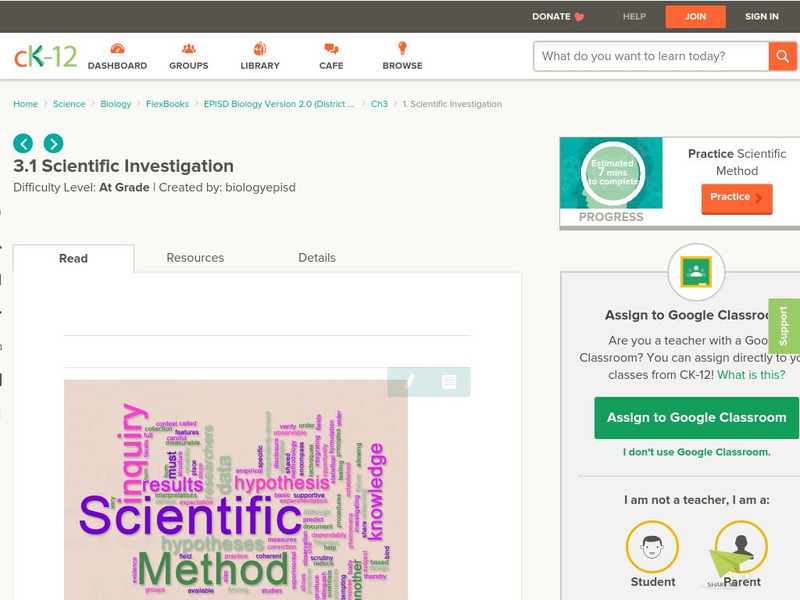Click the orange Practice button
The height and width of the screenshot is (600, 800).
(736, 198)
